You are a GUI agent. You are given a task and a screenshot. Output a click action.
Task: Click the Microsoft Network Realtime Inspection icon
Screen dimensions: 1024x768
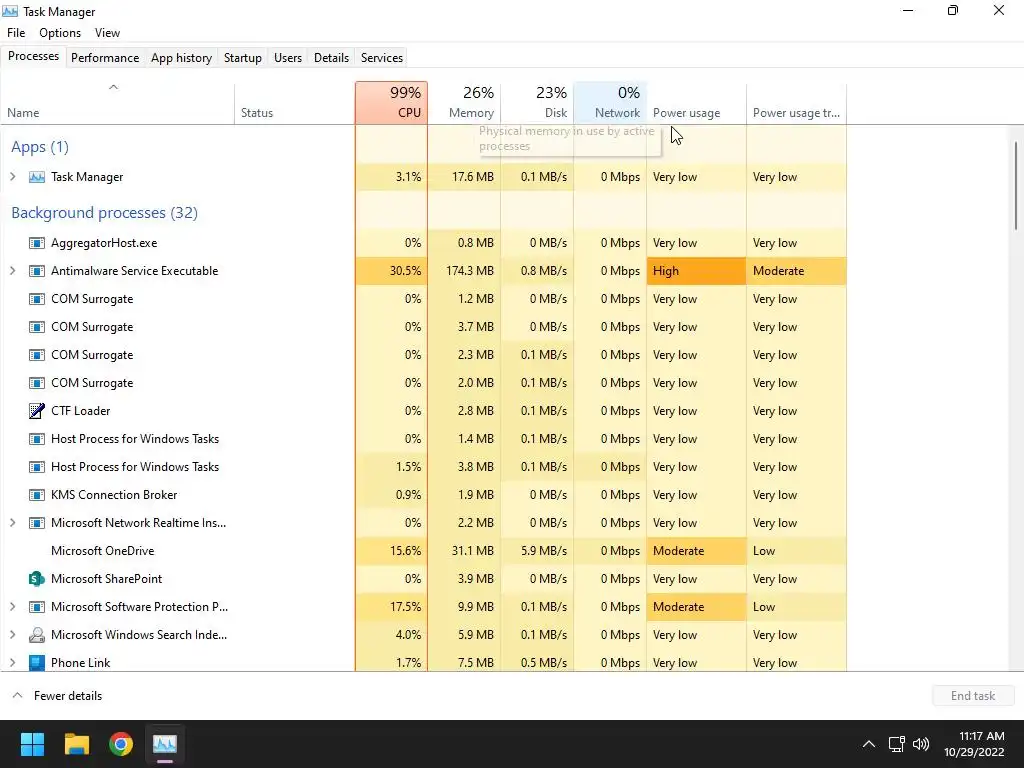click(x=37, y=523)
